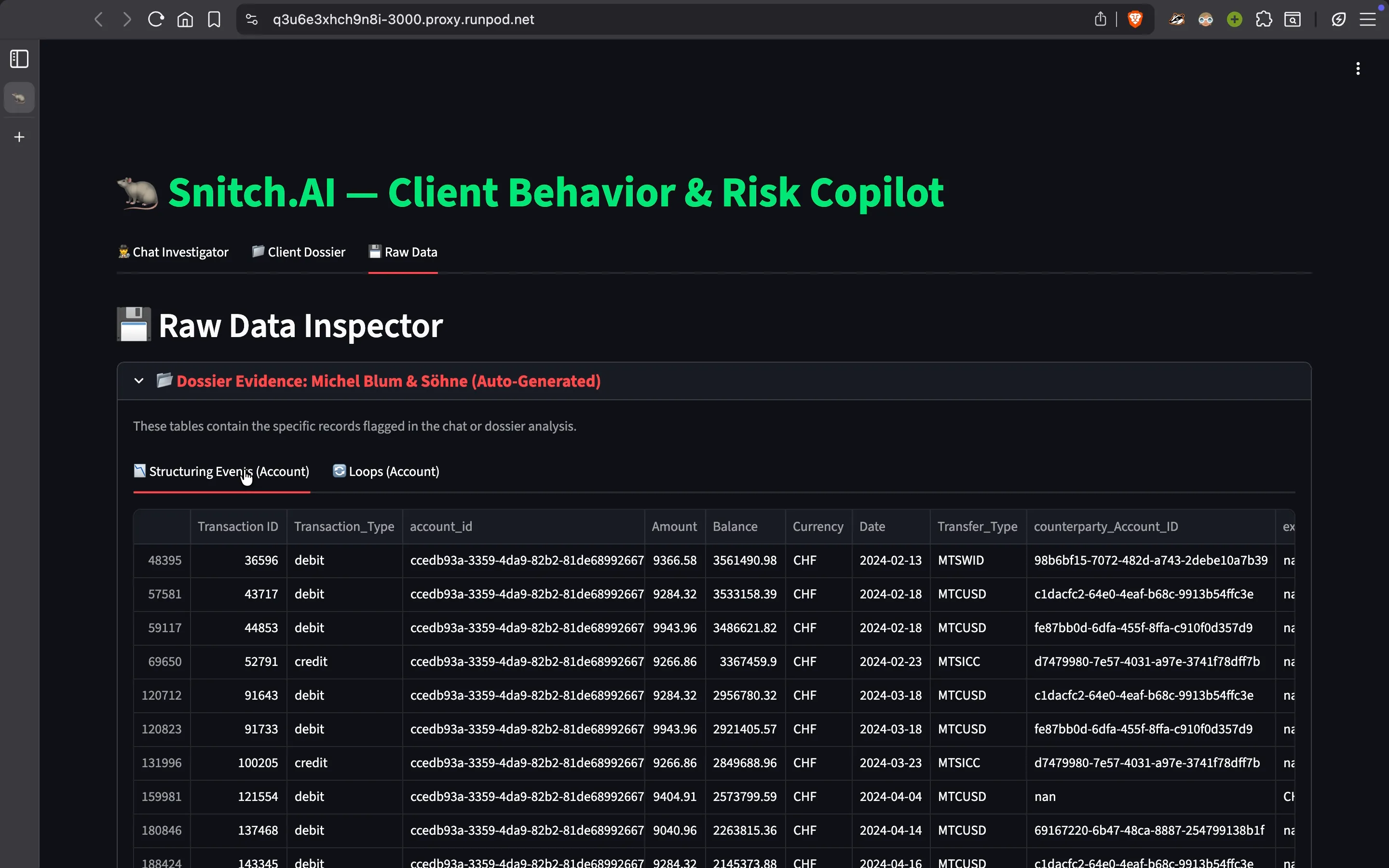Click the bookmark icon in toolbar
This screenshot has height=868, width=1389.
click(x=214, y=19)
